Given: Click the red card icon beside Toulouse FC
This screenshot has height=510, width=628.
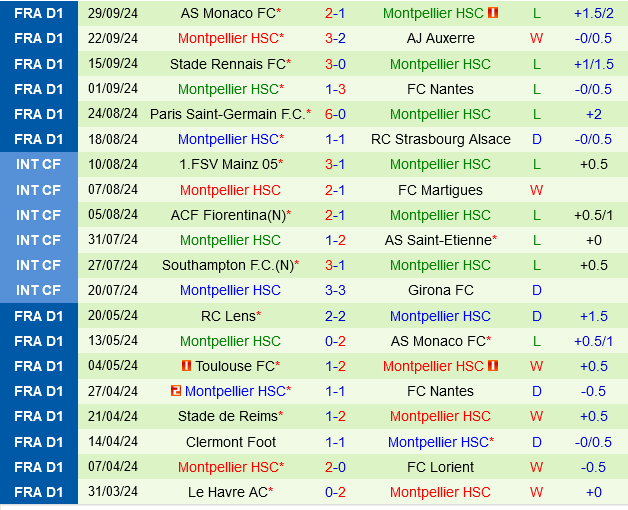Looking at the screenshot, I should (186, 366).
